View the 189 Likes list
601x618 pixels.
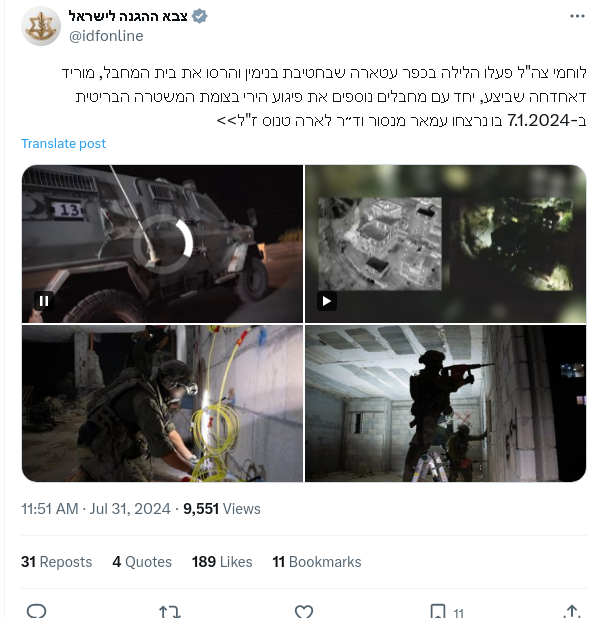tap(222, 562)
